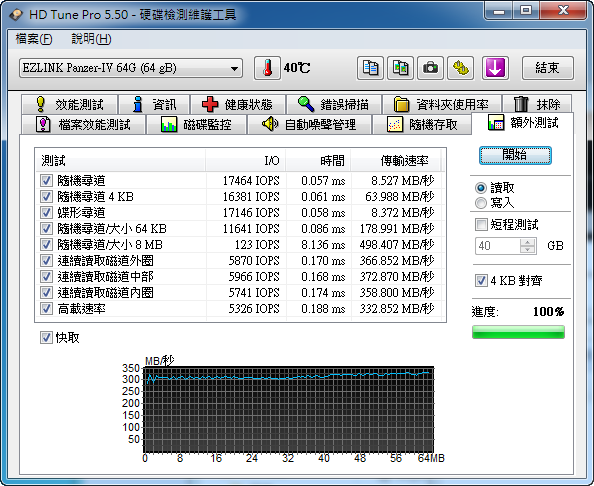Click the camera save screenshot icon
The image size is (594, 486).
(430, 68)
